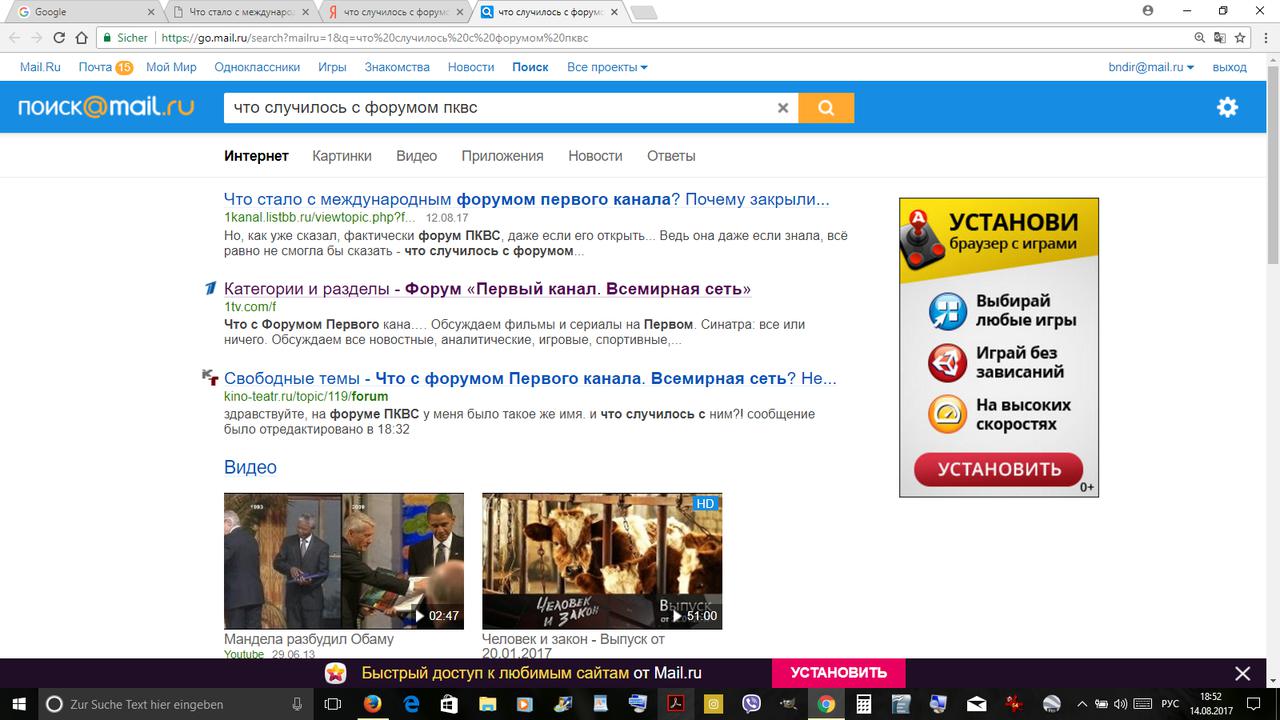Reload the page in the browser toolbar
The height and width of the screenshot is (720, 1280).
click(x=58, y=38)
